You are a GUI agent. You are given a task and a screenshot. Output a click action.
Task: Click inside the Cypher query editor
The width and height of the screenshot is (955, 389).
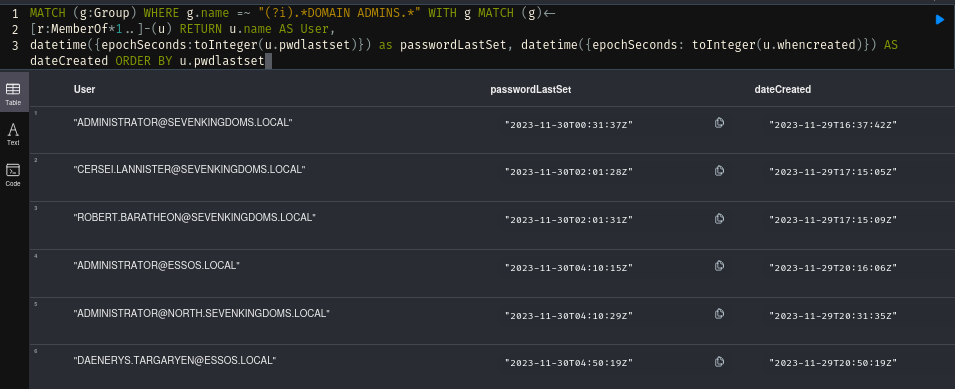pyautogui.click(x=475, y=37)
